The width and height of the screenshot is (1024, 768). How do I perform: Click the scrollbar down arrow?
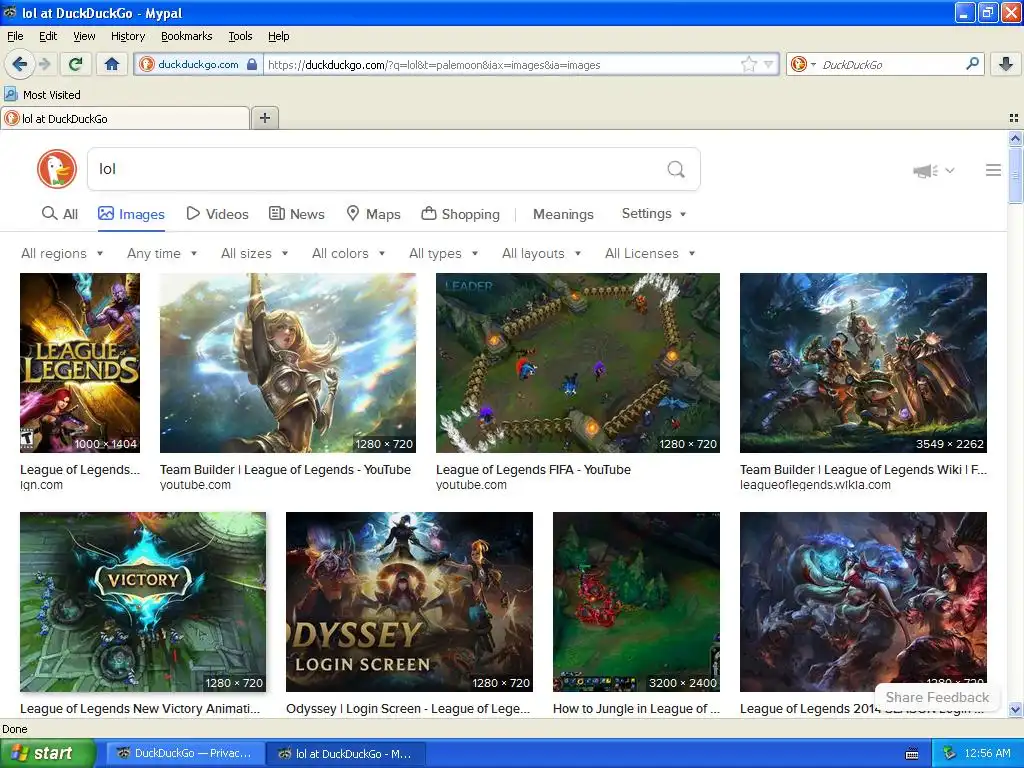1015,709
